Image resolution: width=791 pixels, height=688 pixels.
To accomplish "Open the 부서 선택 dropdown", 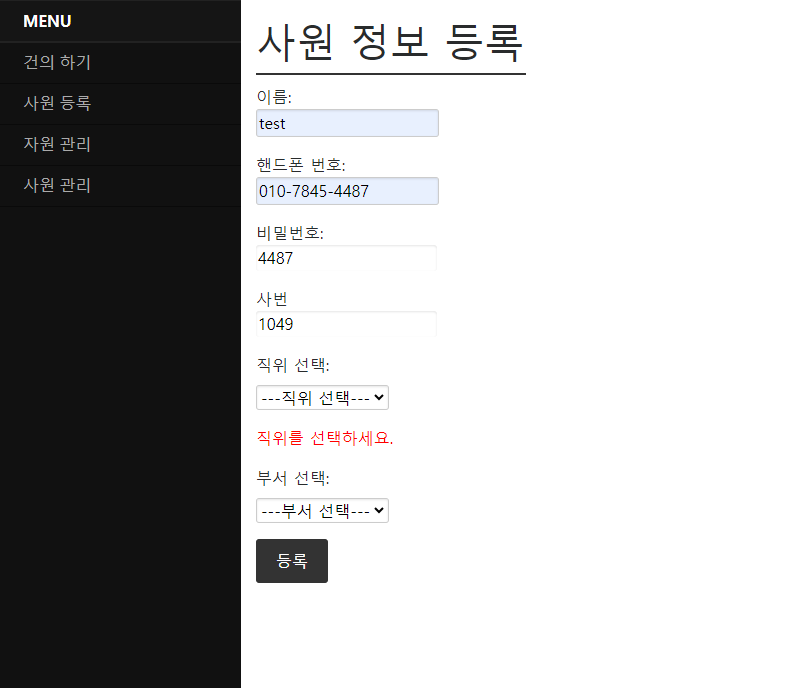I will pos(322,510).
